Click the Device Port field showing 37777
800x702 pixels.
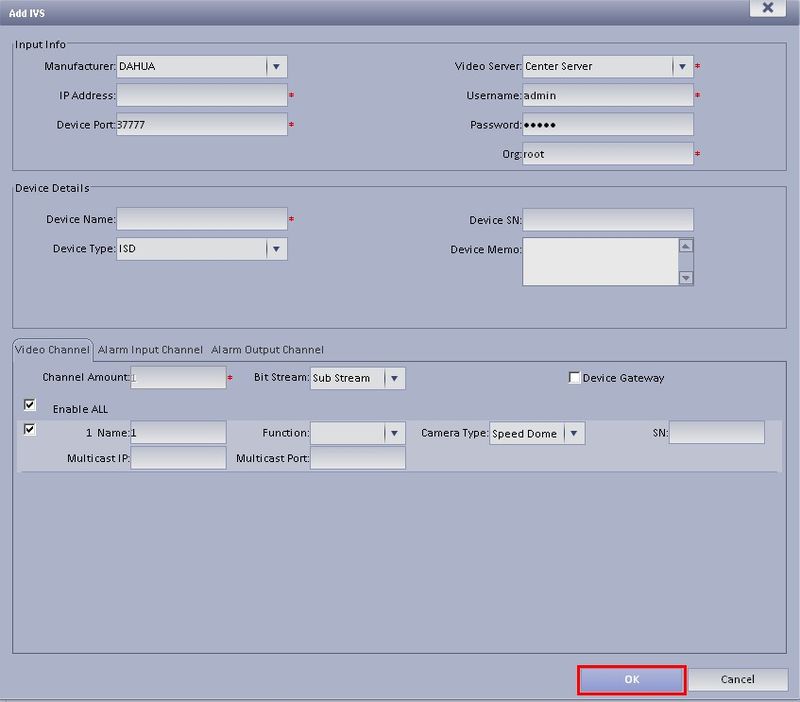click(x=202, y=124)
